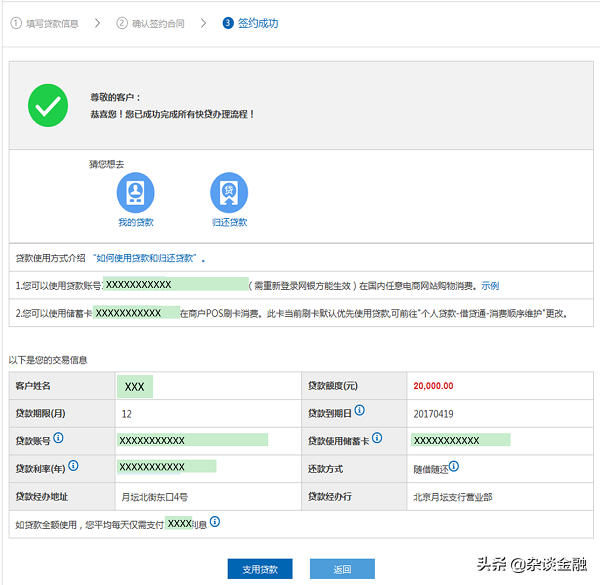Click info icon after daily interest note
Image resolution: width=600 pixels, height=585 pixels.
tap(215, 521)
